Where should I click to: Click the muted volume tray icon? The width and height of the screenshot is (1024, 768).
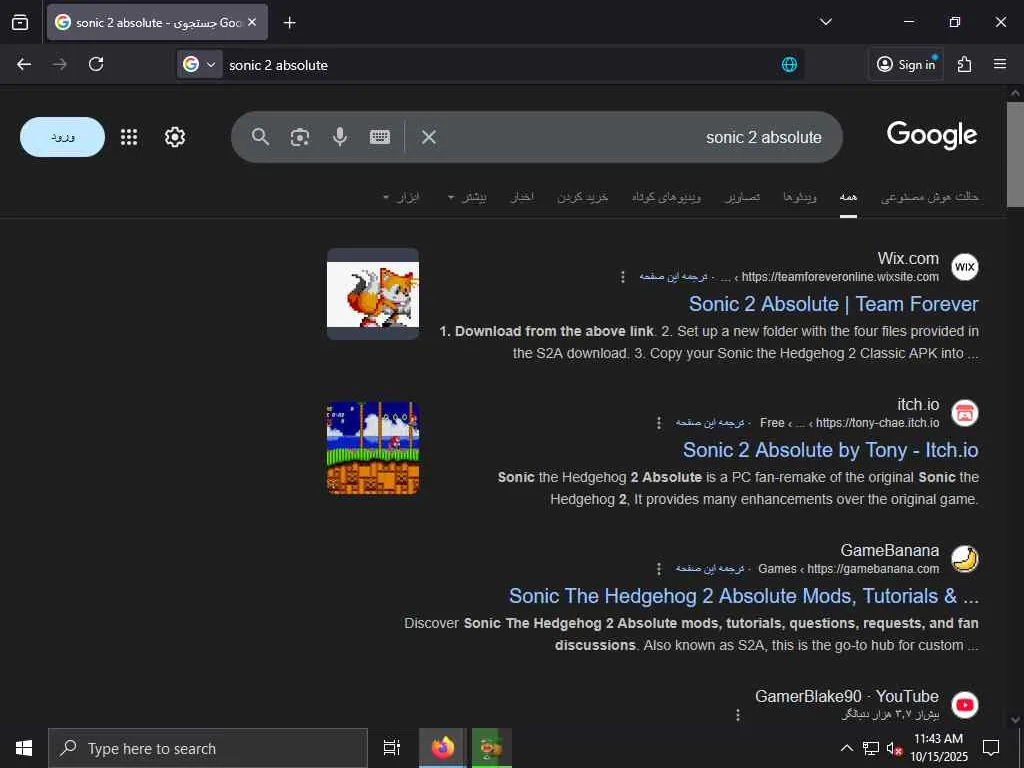pyautogui.click(x=894, y=748)
